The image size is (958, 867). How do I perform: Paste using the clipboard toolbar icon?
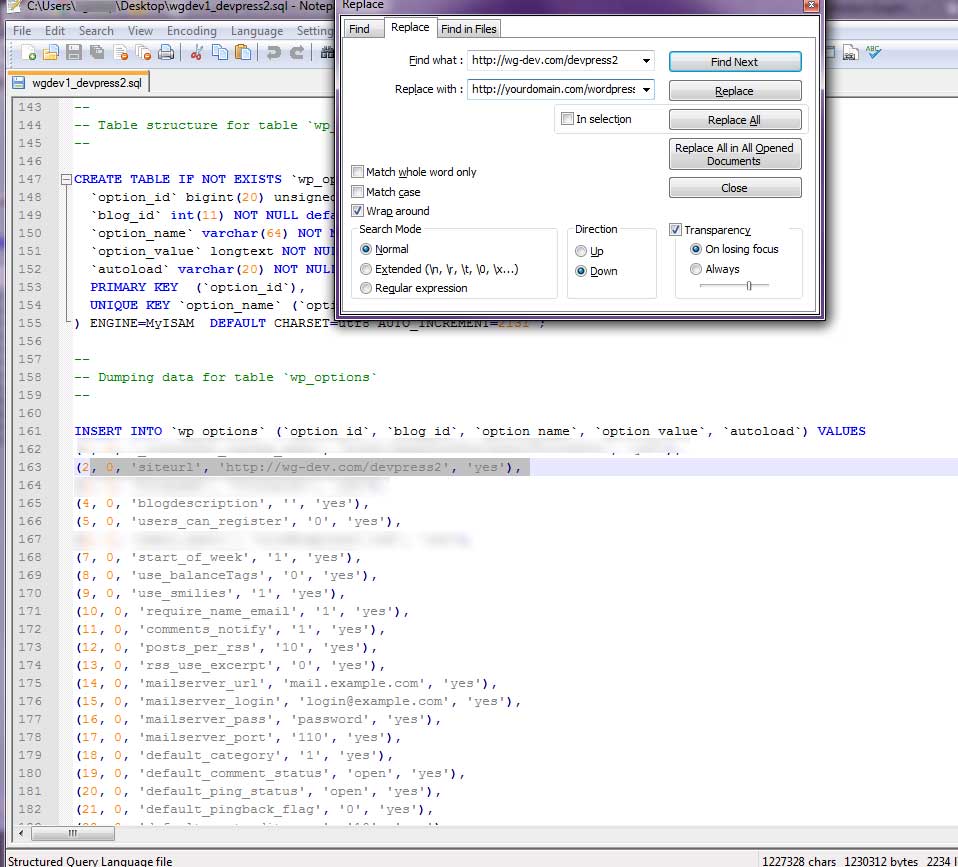click(243, 53)
